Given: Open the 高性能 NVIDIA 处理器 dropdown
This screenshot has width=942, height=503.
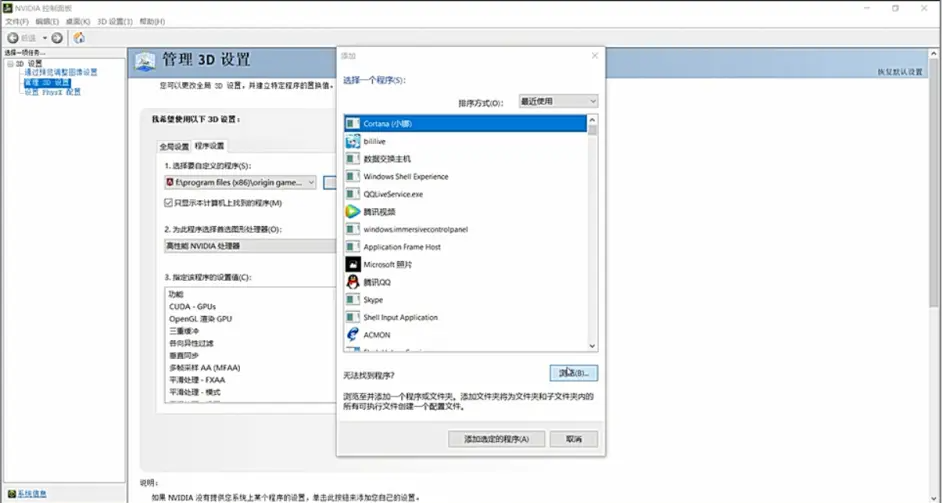Looking at the screenshot, I should coord(250,246).
